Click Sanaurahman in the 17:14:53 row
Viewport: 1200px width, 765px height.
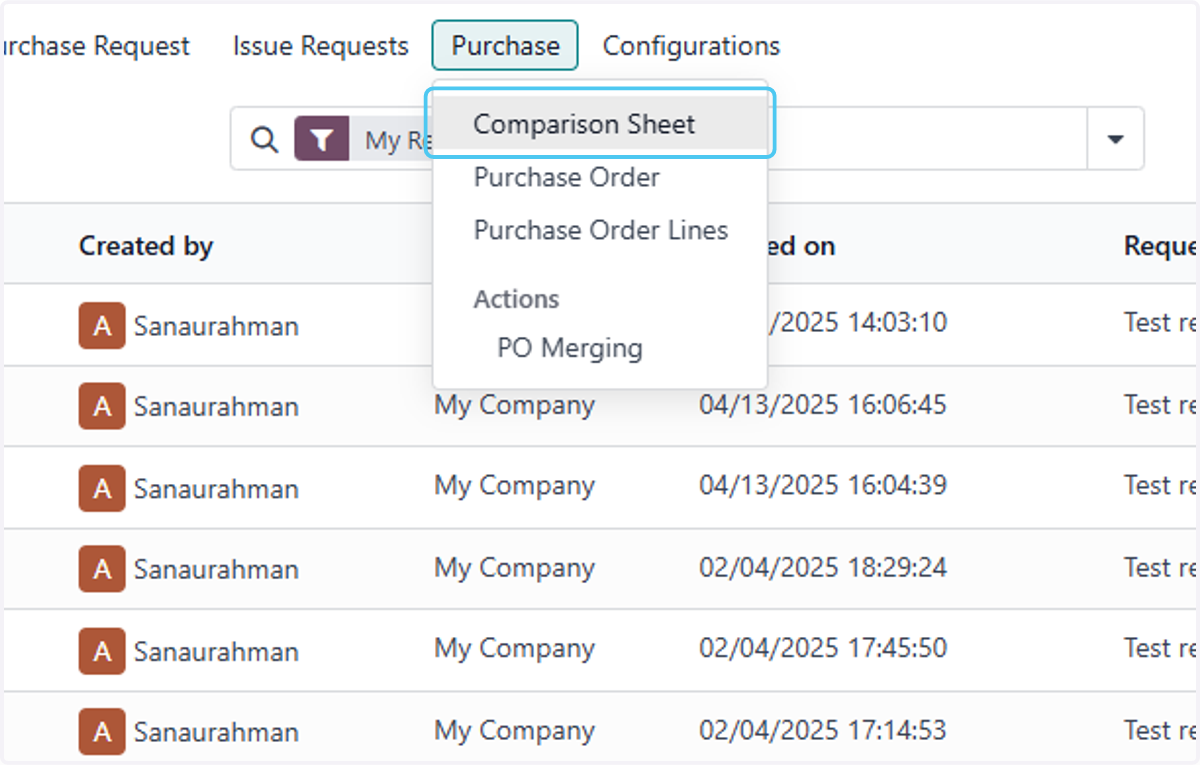[x=216, y=732]
